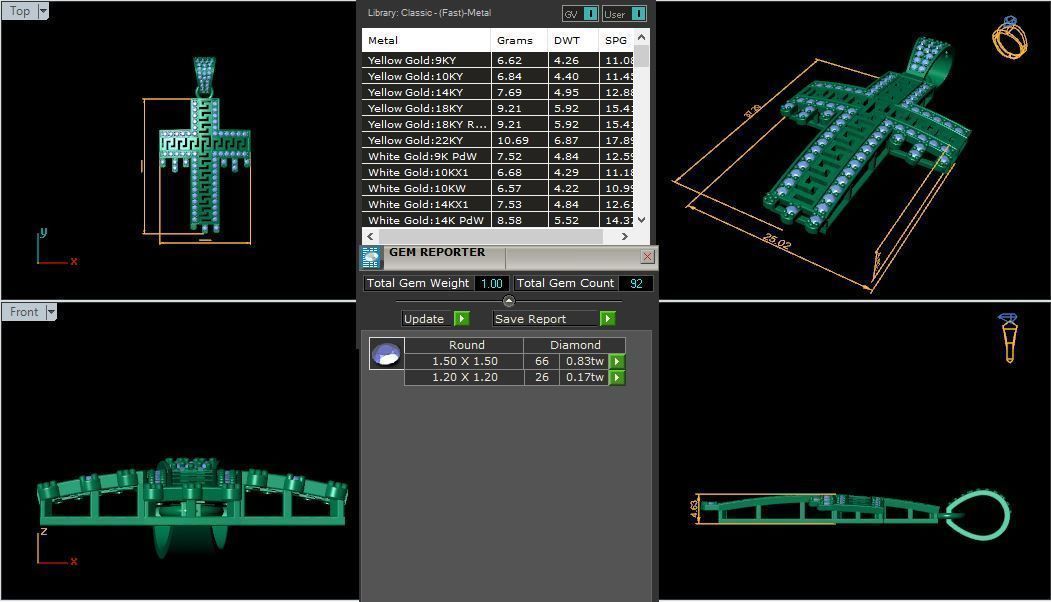1051x602 pixels.
Task: Click the Save Report button
Action: pyautogui.click(x=545, y=319)
